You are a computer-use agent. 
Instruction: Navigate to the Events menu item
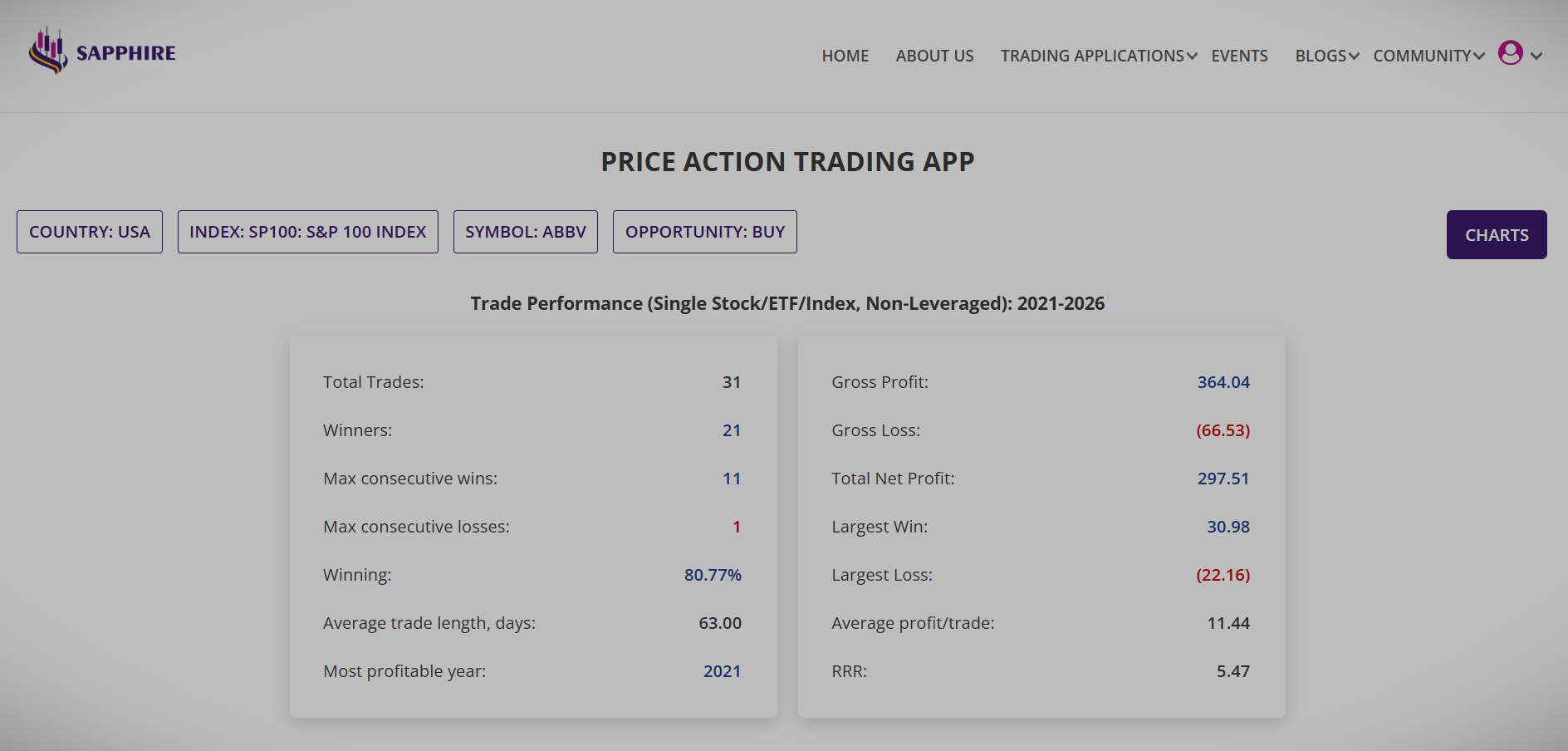tap(1239, 56)
